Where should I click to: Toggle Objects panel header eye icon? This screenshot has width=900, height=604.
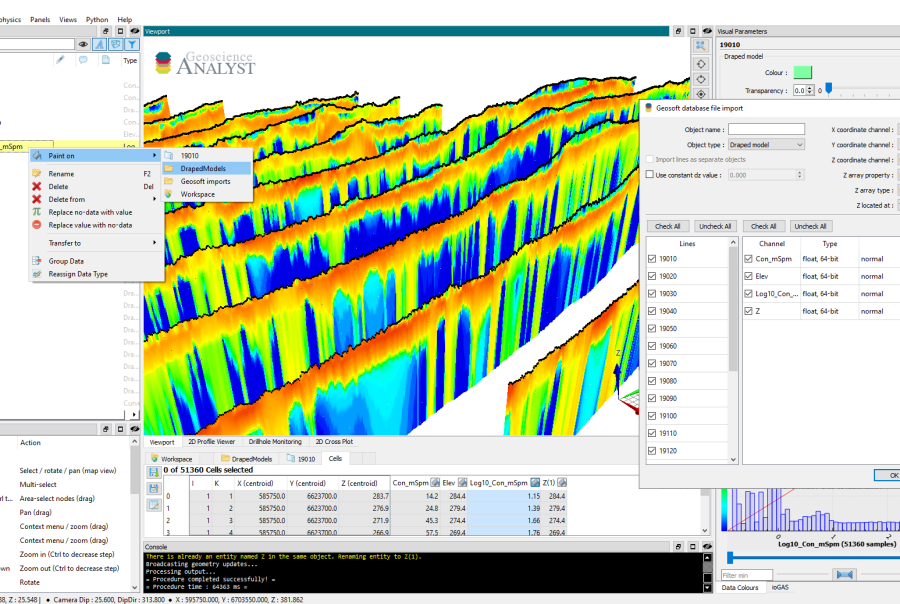tap(135, 31)
